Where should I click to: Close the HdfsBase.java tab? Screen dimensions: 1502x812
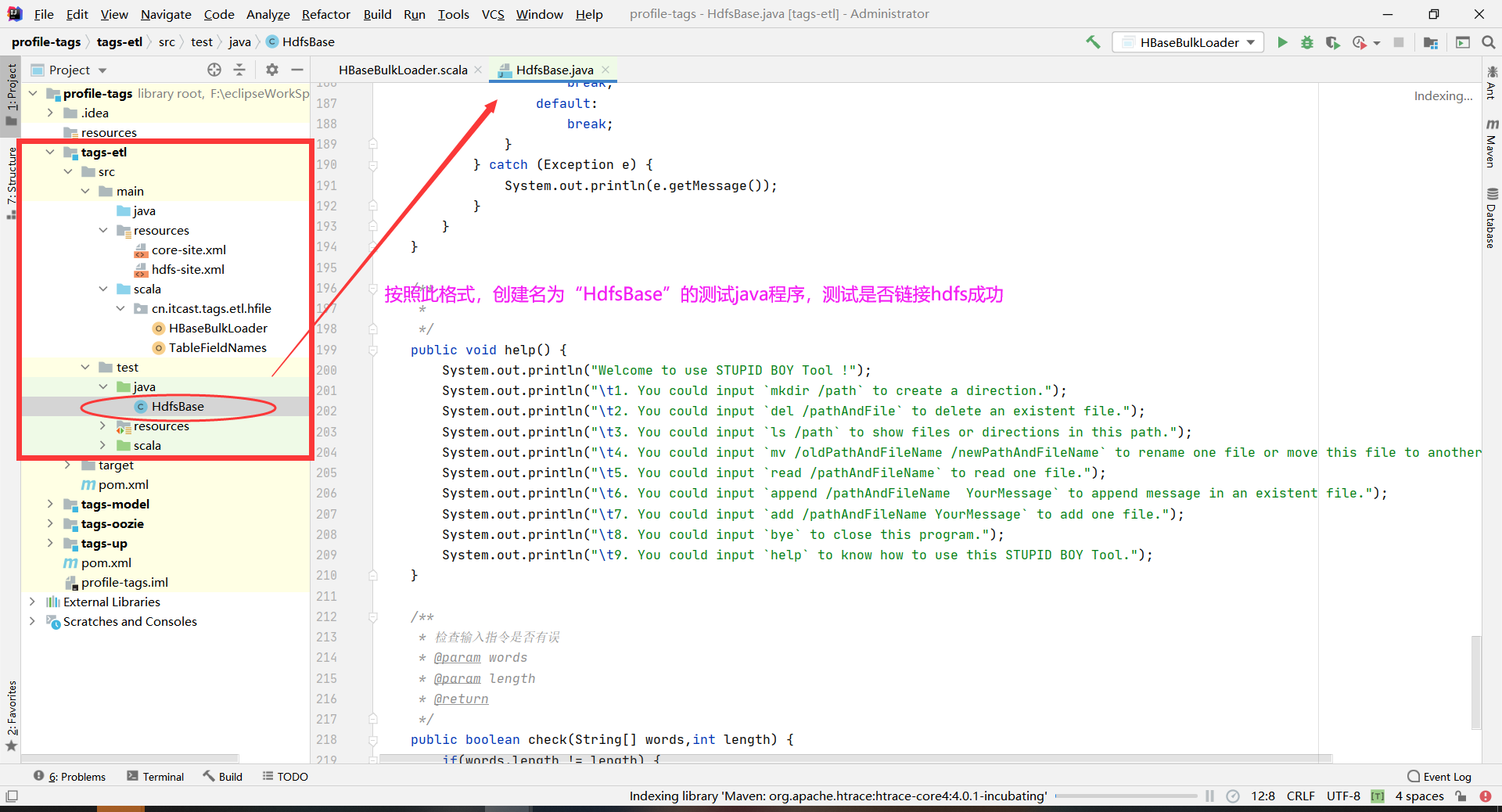(x=605, y=70)
